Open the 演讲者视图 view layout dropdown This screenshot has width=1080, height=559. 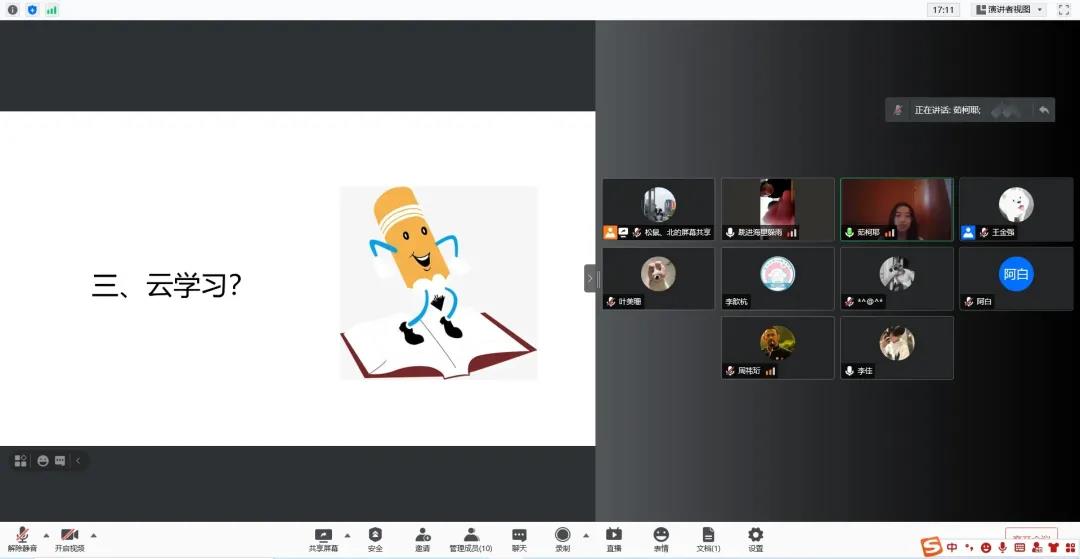click(x=1009, y=10)
